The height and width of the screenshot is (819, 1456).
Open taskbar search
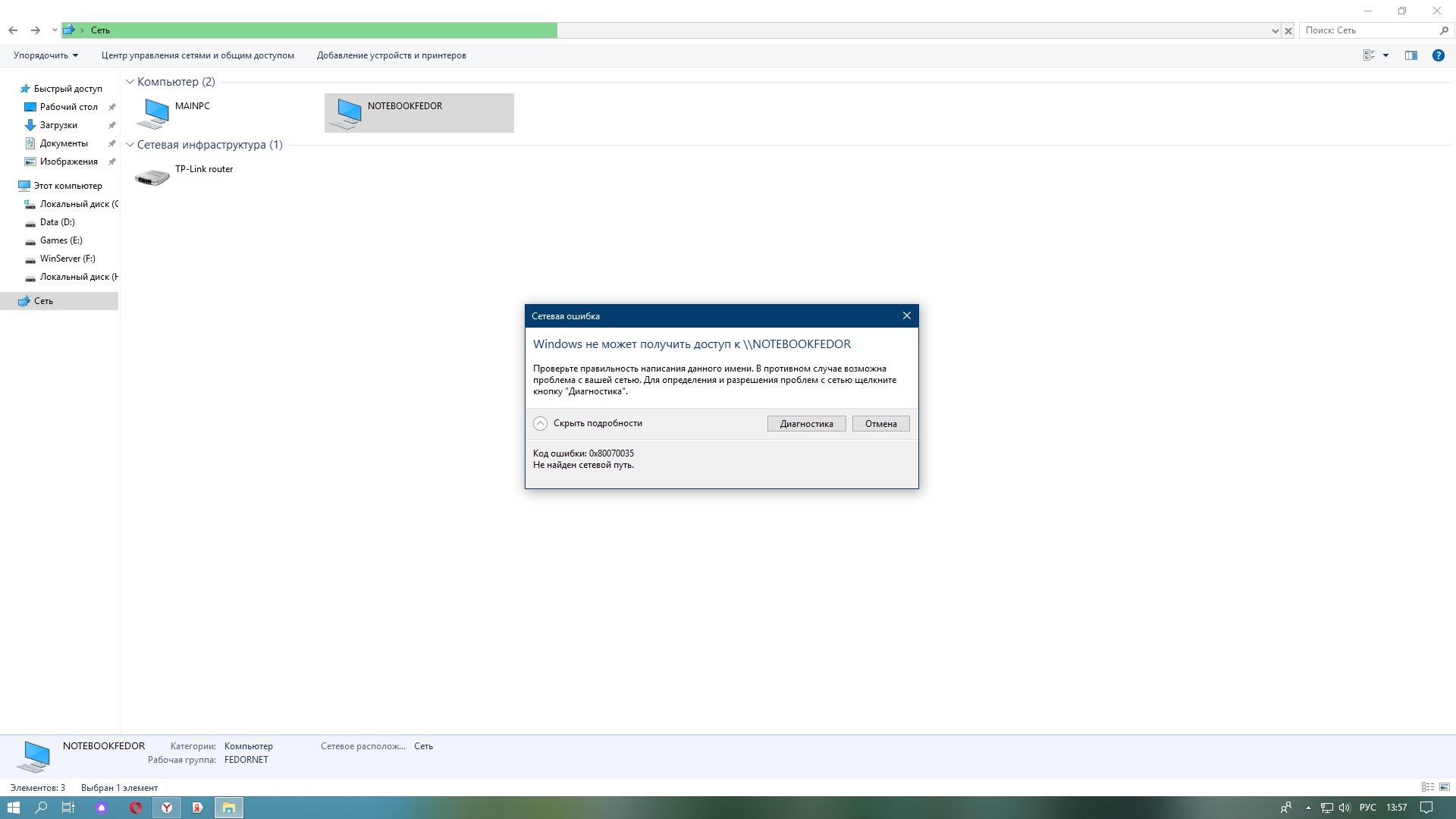tap(42, 808)
